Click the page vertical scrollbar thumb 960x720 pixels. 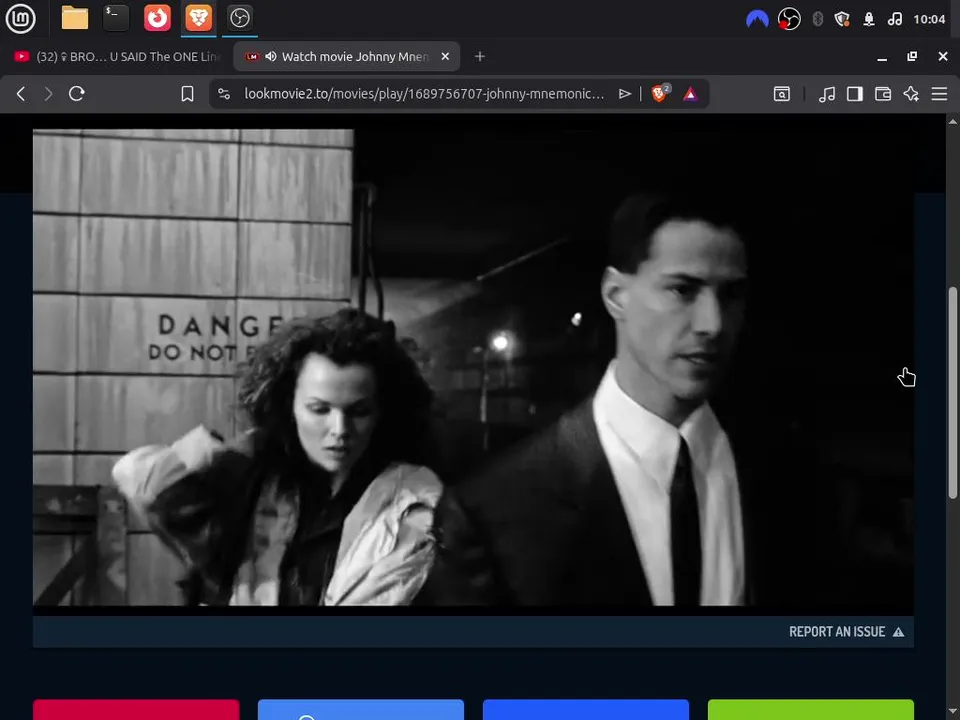click(x=953, y=392)
